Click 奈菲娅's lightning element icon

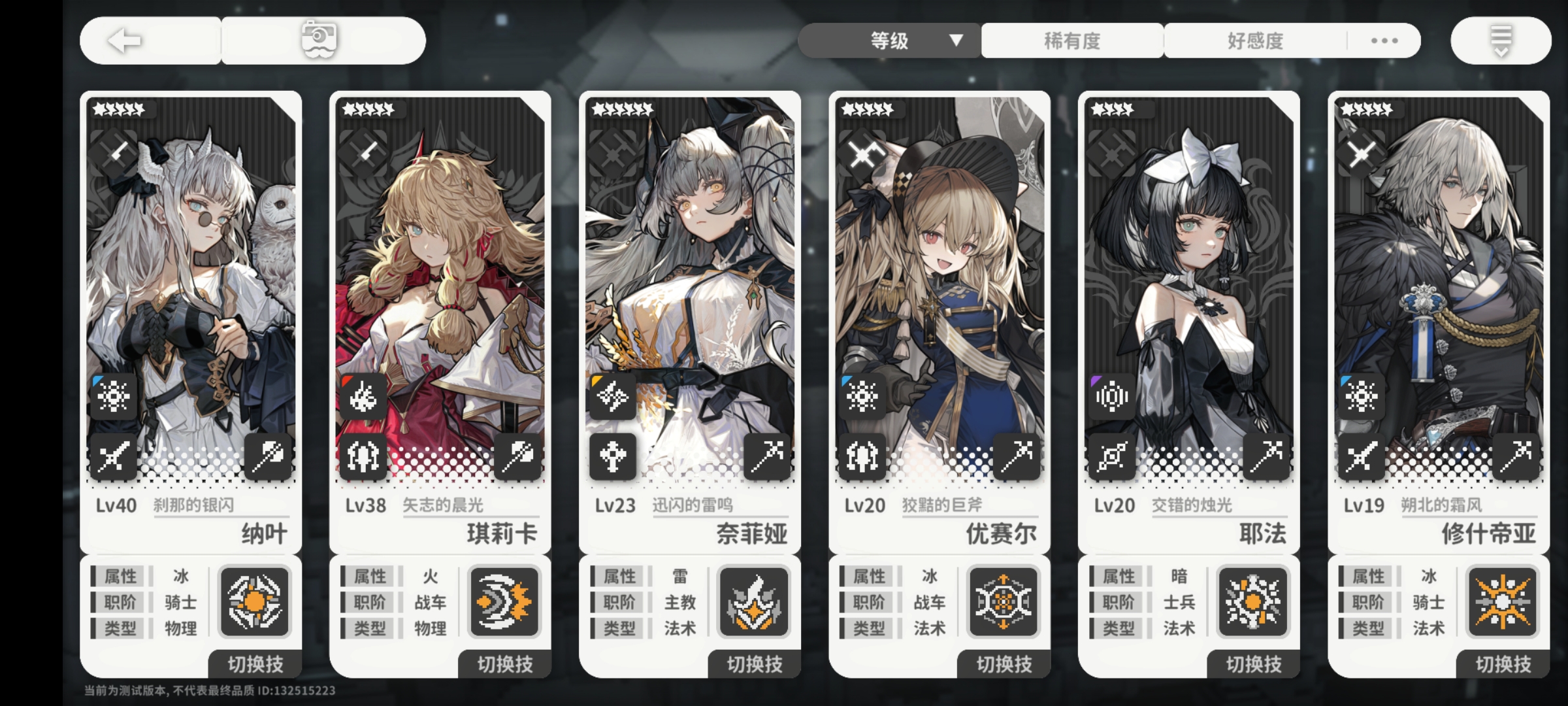coord(612,396)
